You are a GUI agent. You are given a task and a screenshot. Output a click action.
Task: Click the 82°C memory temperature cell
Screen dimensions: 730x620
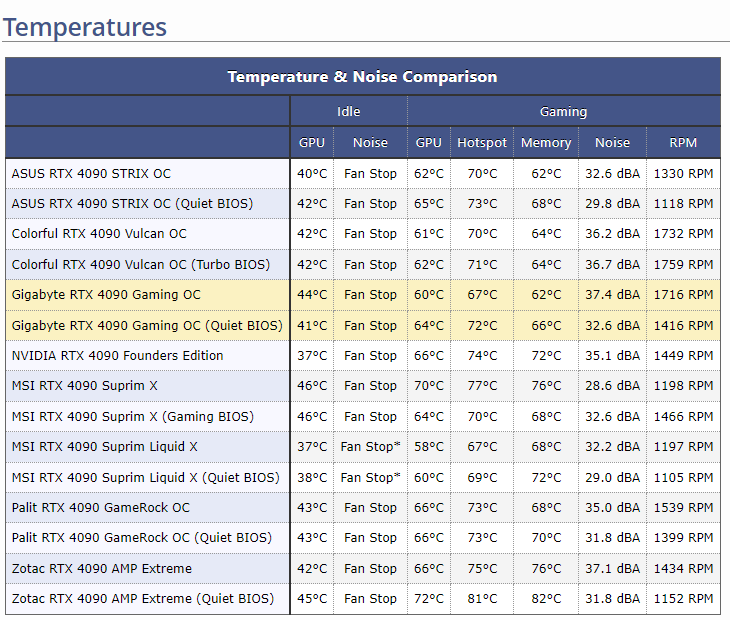point(546,599)
